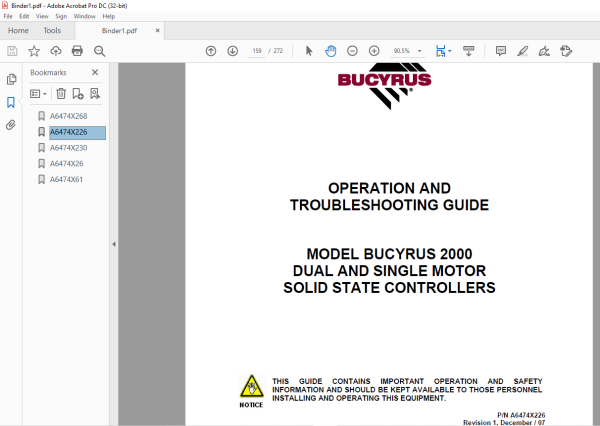Delete selected bookmark trash icon
This screenshot has height=426, width=600.
click(61, 93)
